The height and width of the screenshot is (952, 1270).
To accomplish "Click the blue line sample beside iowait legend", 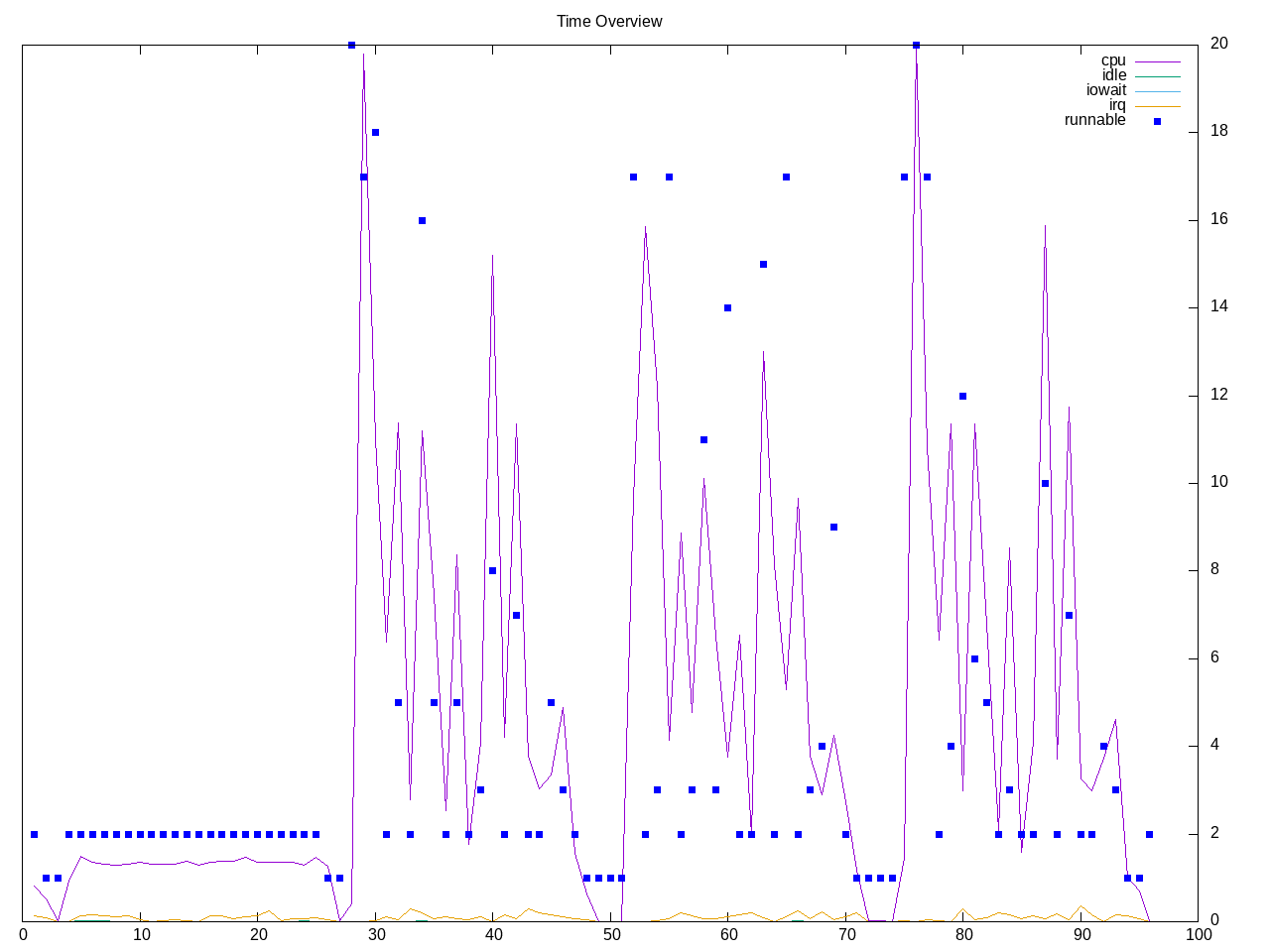I will pyautogui.click(x=1157, y=91).
